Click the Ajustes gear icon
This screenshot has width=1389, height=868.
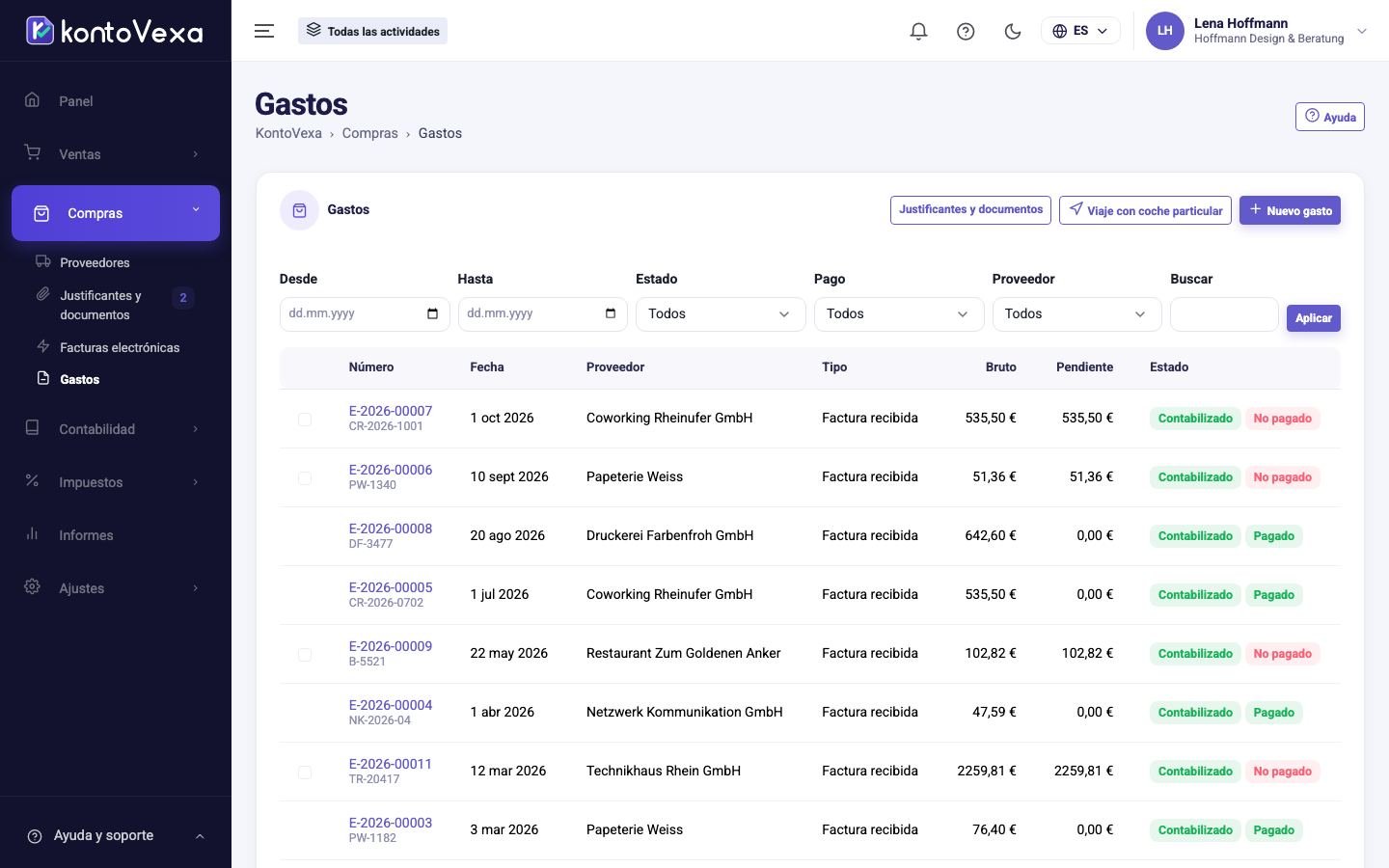(32, 586)
